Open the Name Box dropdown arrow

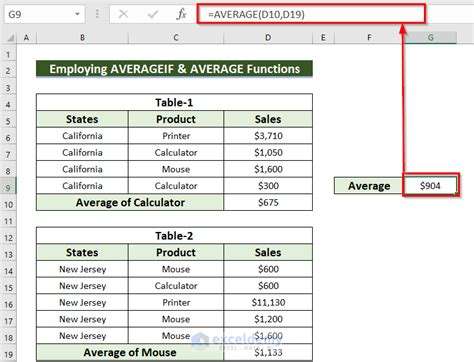pos(77,14)
